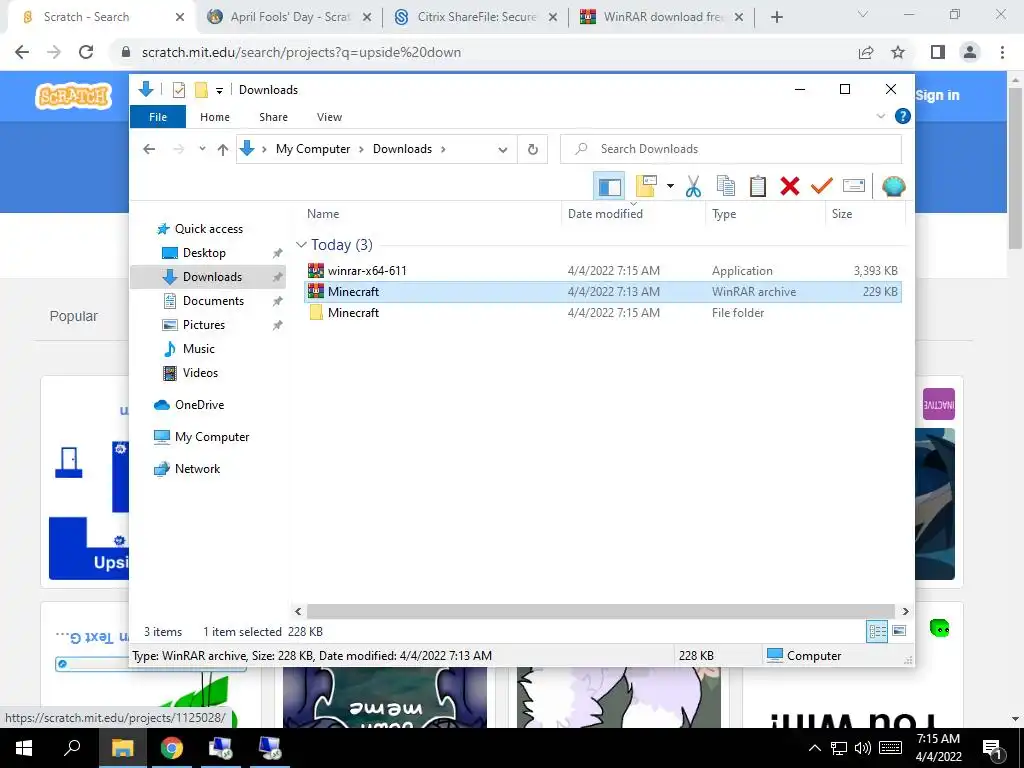The height and width of the screenshot is (768, 1024).
Task: Open the Home ribbon tab
Action: [x=215, y=117]
